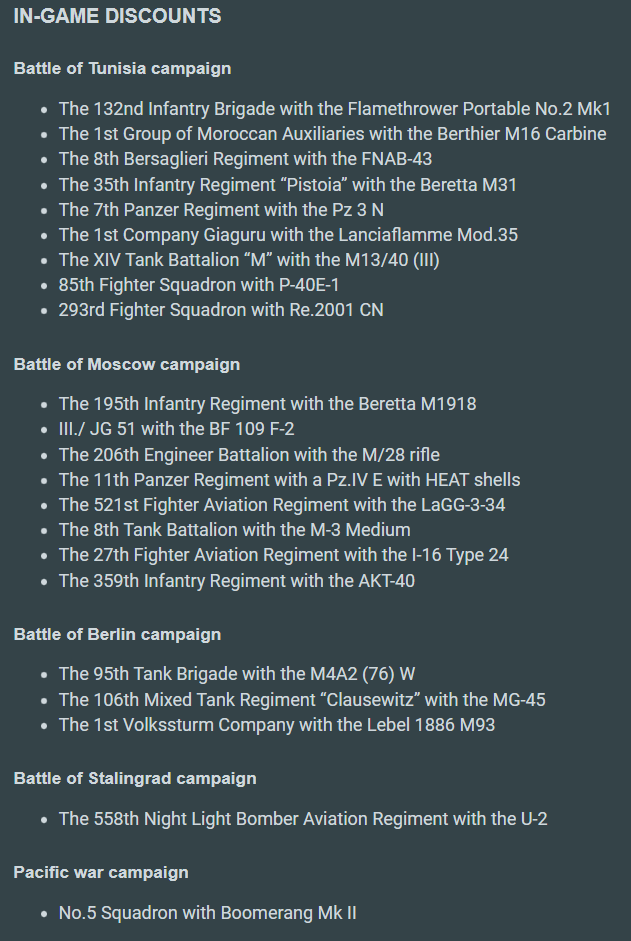Click the 8th Tank Battalion M-3 Medium item
This screenshot has width=631, height=941.
pos(234,530)
